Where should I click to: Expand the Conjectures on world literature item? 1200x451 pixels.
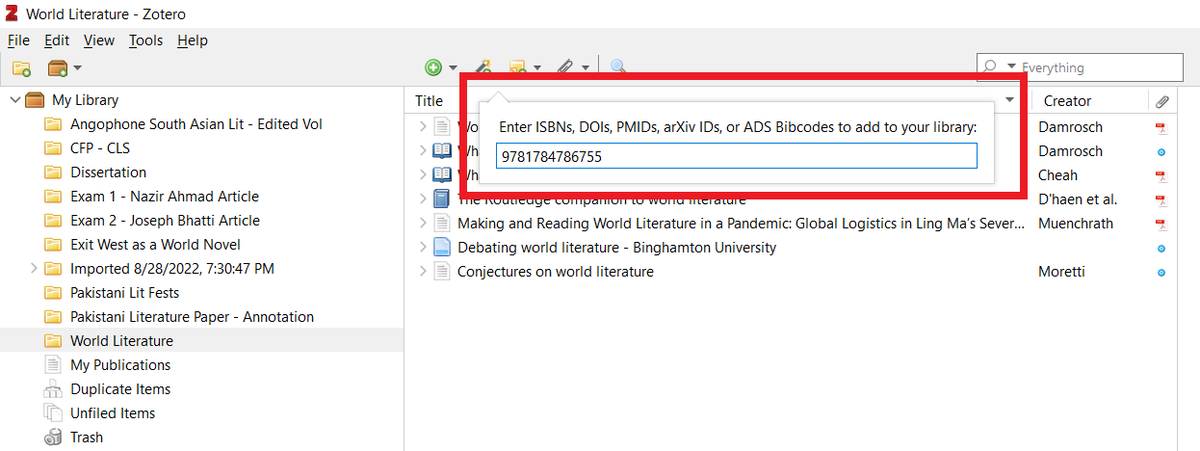(x=423, y=271)
